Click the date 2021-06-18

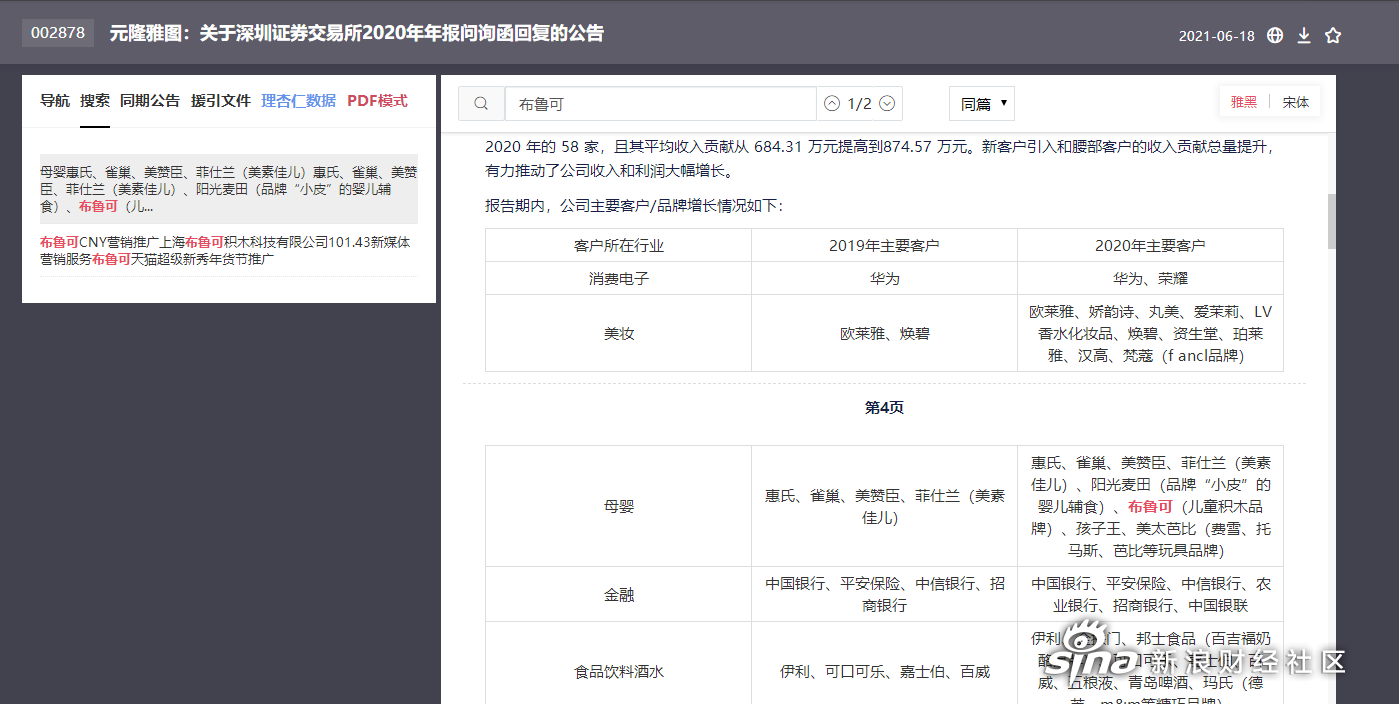[x=1216, y=36]
